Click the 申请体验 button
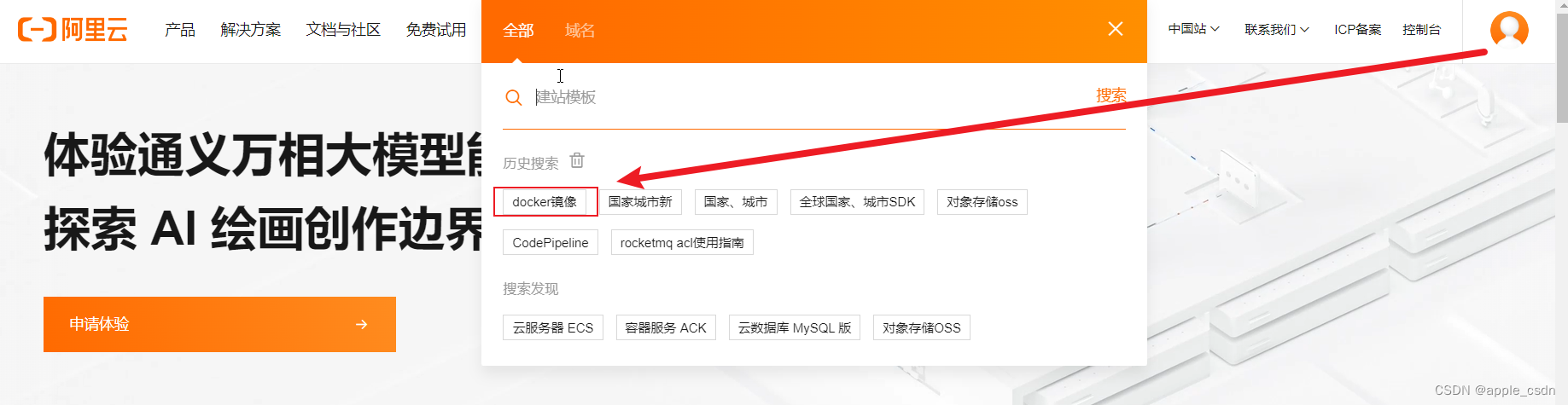Viewport: 1568px width, 405px height. click(219, 324)
